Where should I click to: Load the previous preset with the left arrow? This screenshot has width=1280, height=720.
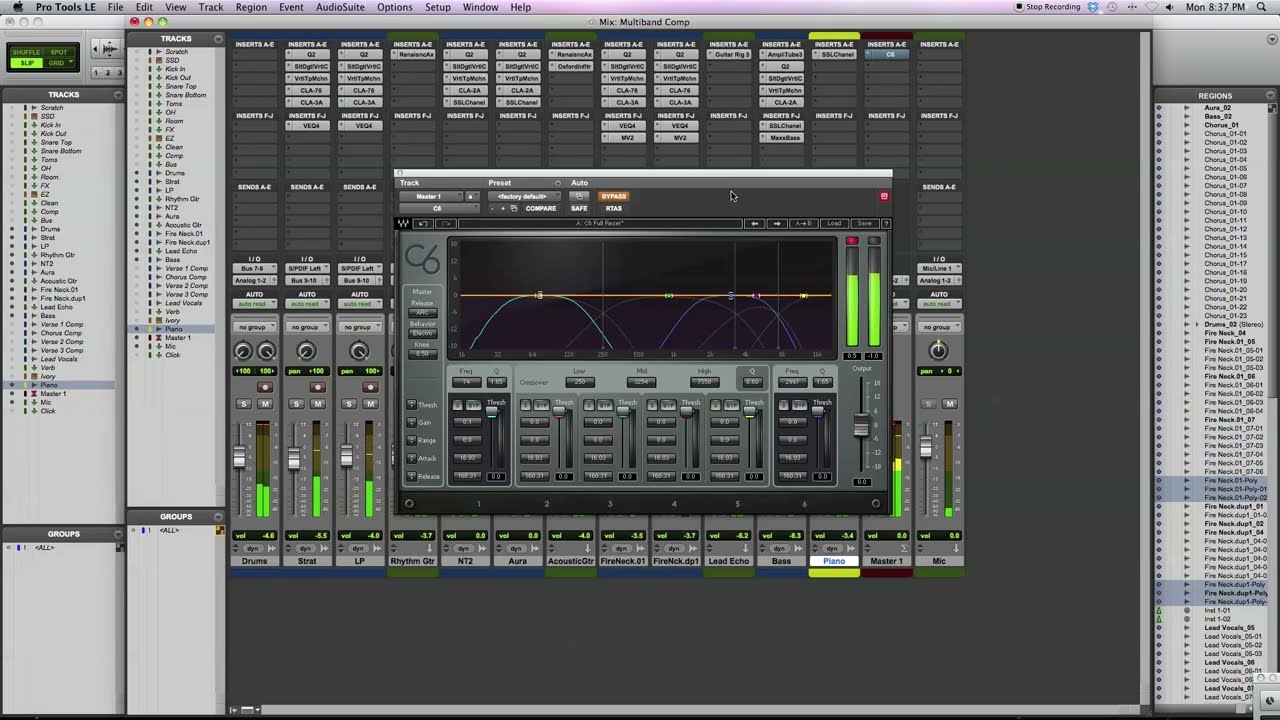click(755, 223)
